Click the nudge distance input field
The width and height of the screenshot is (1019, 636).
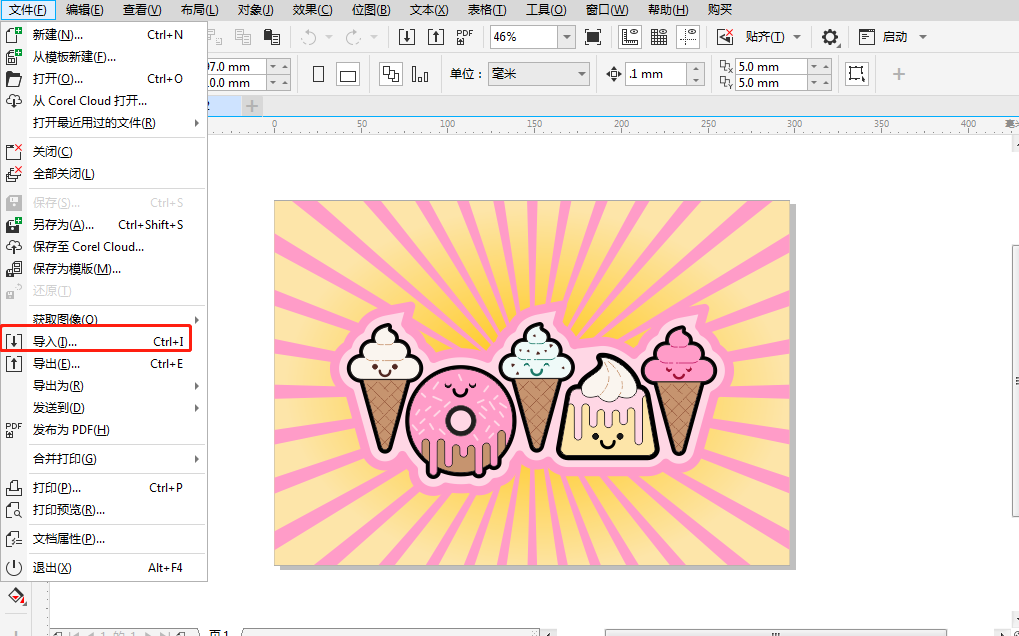coord(656,74)
